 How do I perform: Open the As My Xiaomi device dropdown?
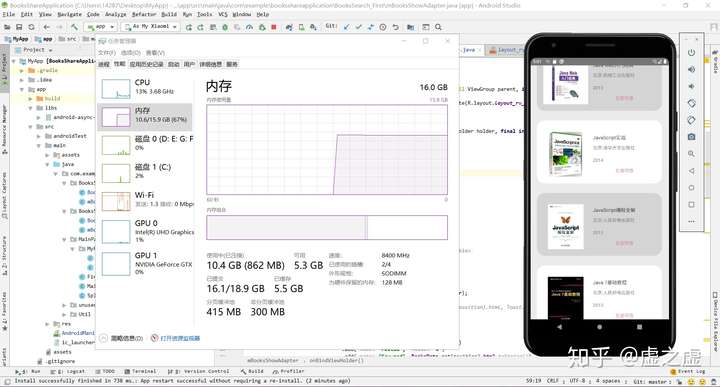150,27
